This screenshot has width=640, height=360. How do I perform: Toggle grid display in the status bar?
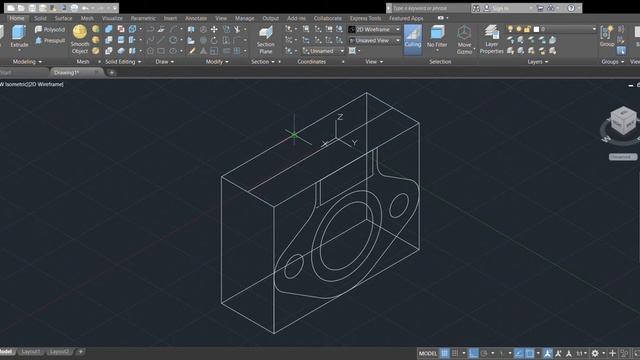(x=444, y=353)
